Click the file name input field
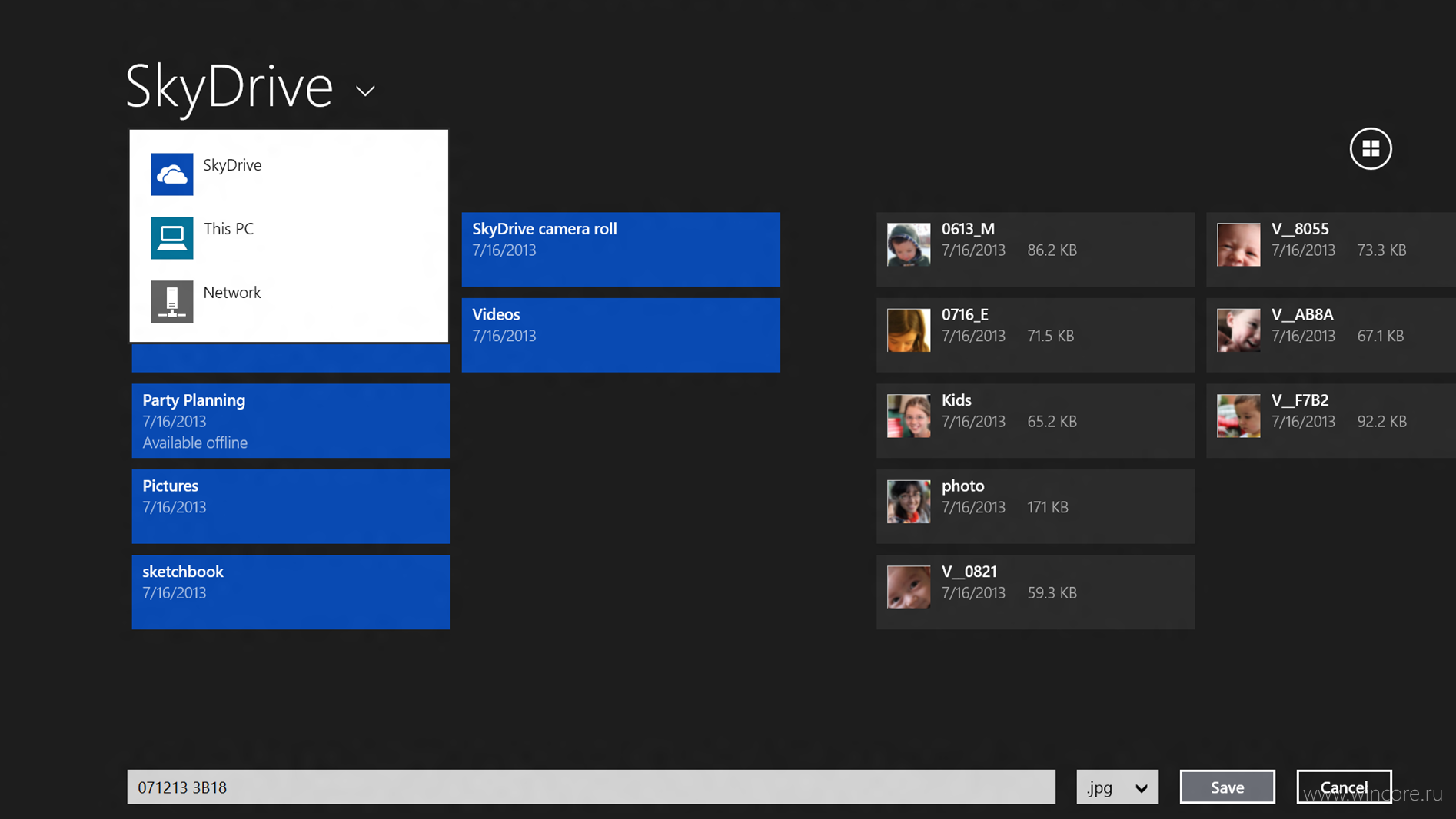The image size is (1456, 819). tap(591, 787)
